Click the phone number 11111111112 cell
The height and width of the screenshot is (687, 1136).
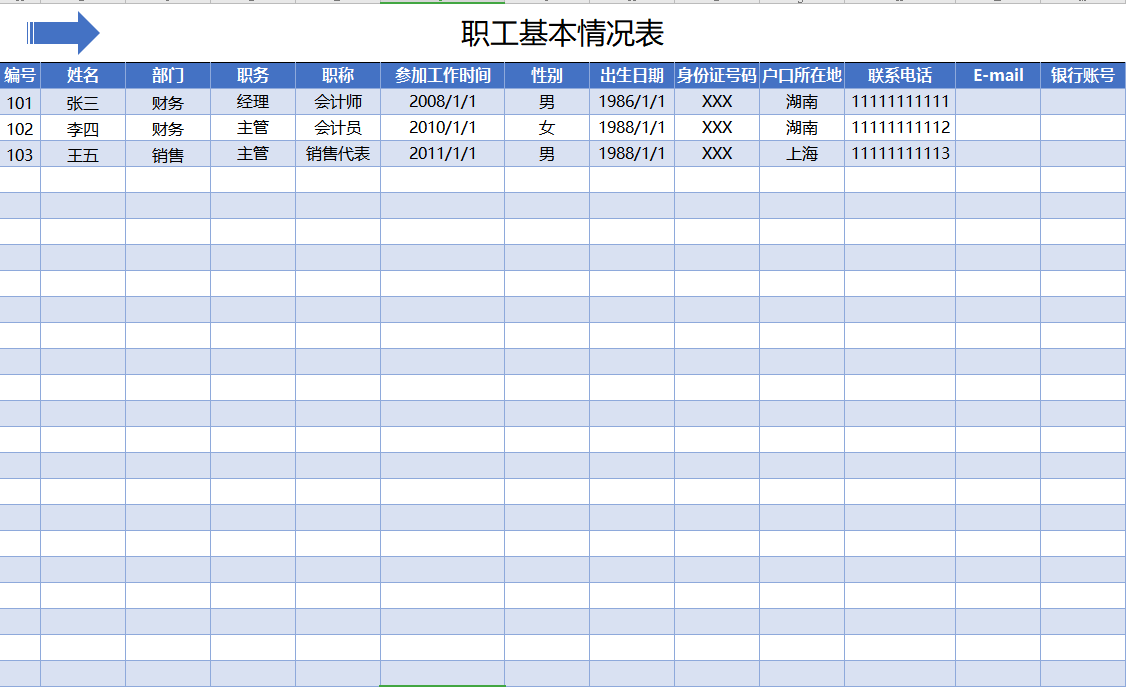click(x=898, y=128)
